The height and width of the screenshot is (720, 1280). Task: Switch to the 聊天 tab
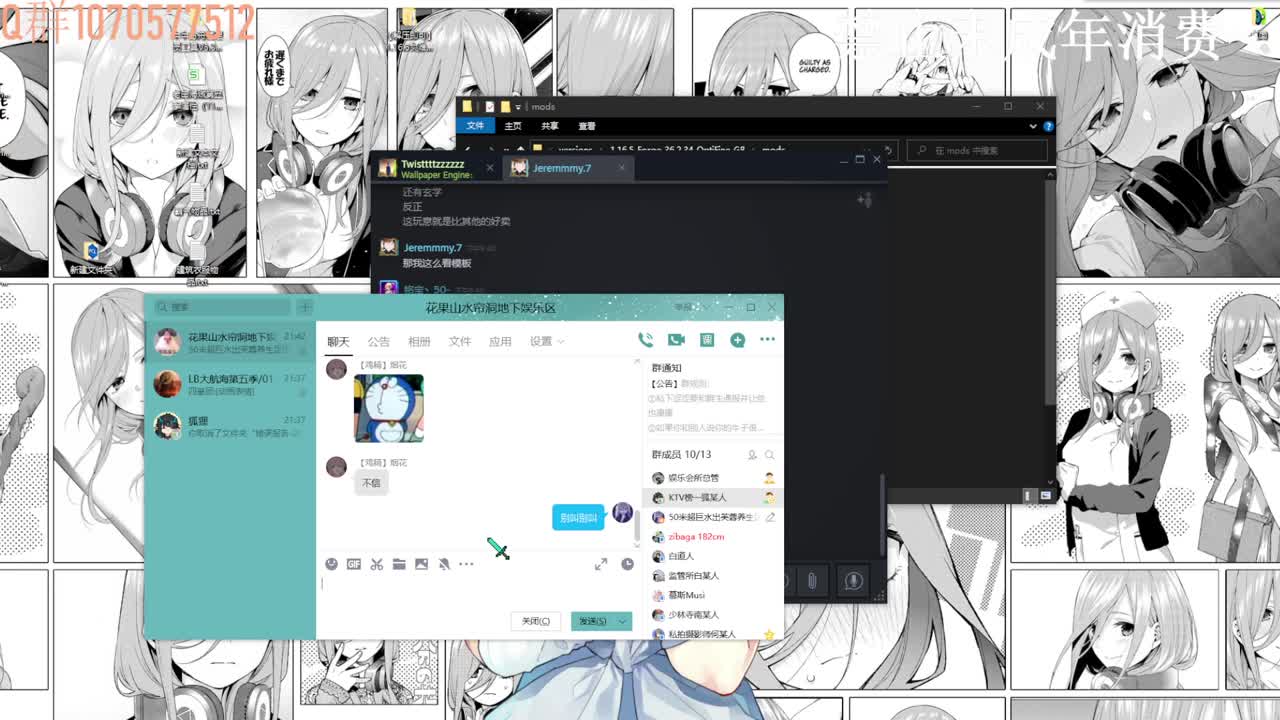pyautogui.click(x=338, y=341)
